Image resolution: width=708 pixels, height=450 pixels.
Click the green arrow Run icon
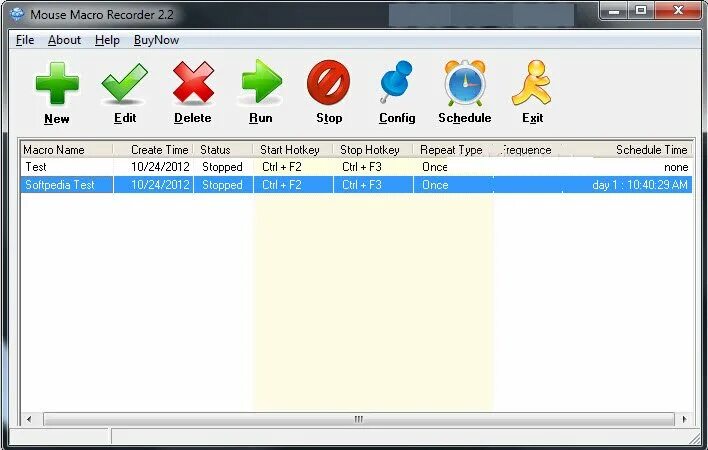[262, 81]
